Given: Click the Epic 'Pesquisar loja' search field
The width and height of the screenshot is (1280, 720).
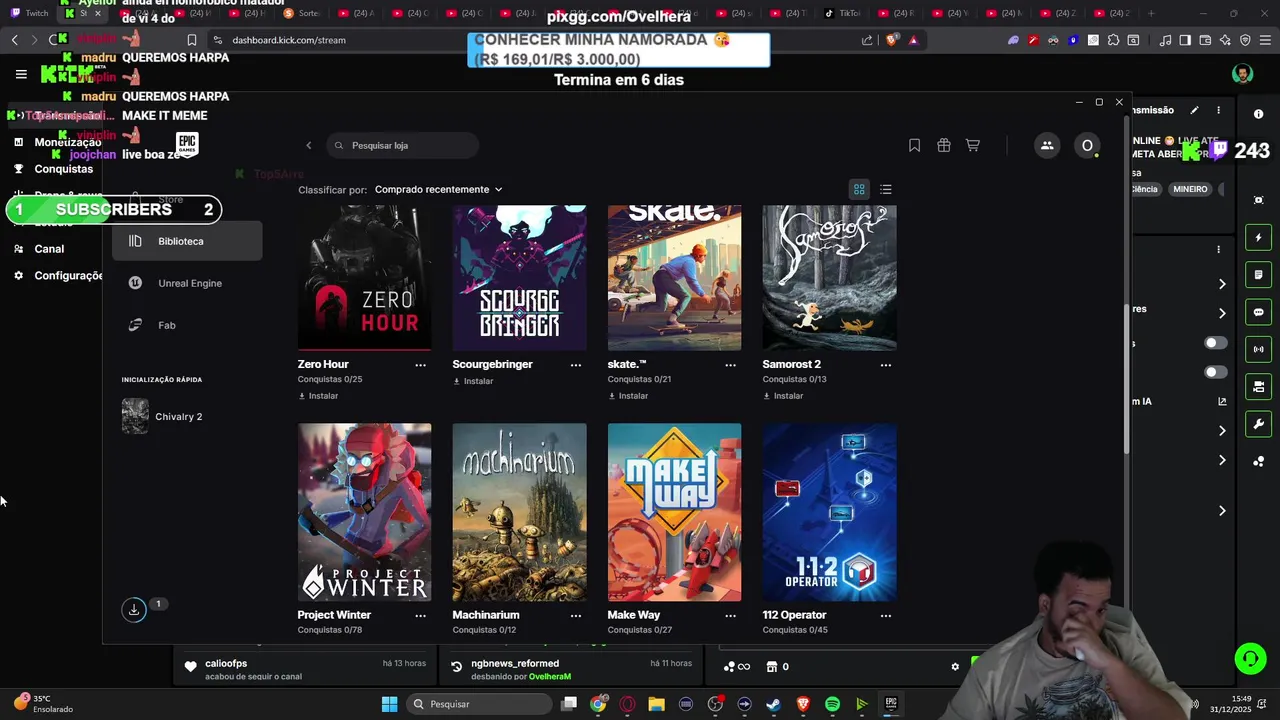Looking at the screenshot, I should pos(402,145).
